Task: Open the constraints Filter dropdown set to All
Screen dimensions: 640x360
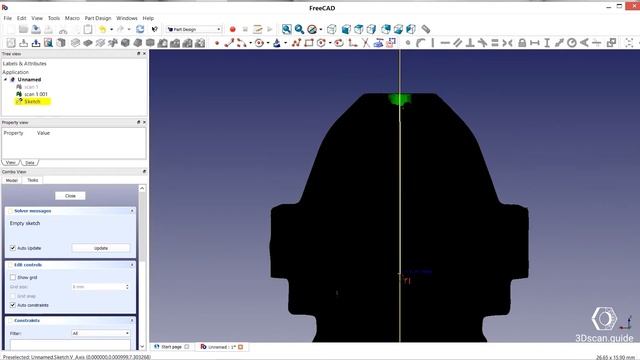Action: pyautogui.click(x=101, y=333)
